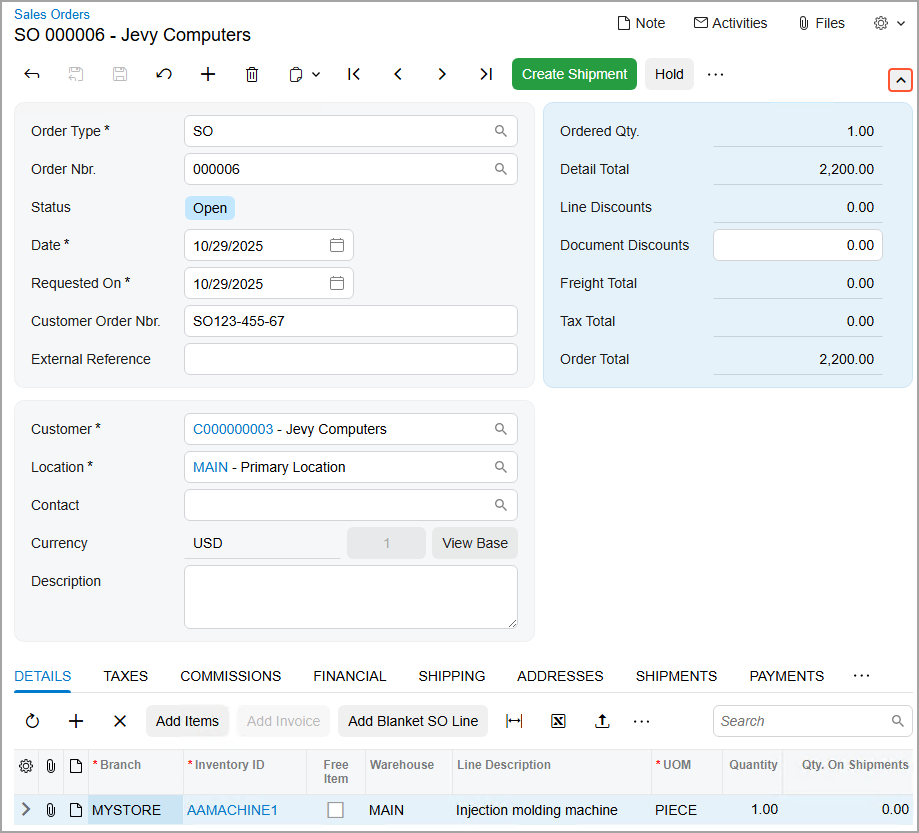Viewport: 919px width, 833px height.
Task: Show more tabs via ellipsis
Action: 862,676
